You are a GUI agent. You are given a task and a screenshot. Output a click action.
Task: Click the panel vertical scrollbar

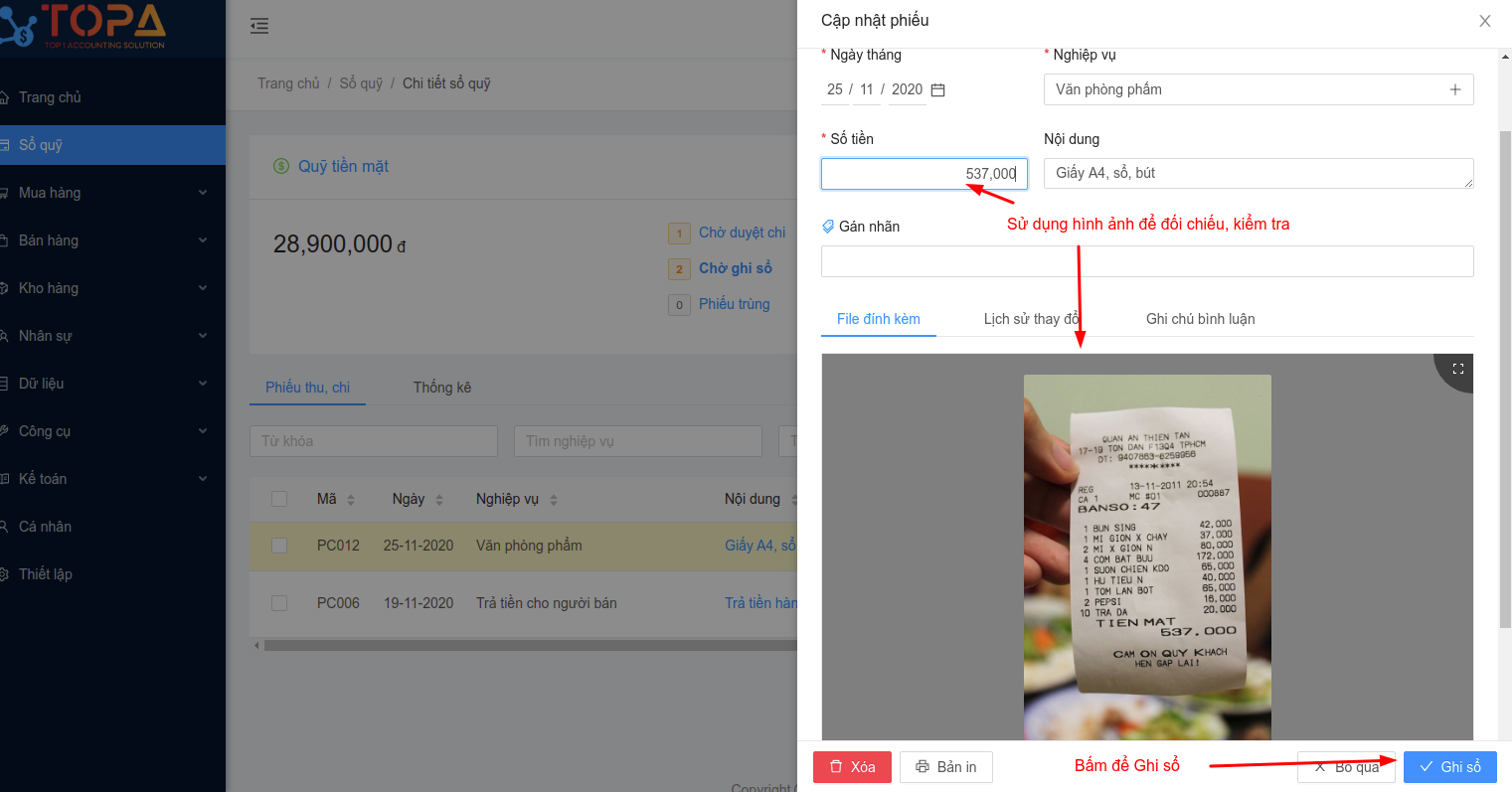[x=1505, y=378]
